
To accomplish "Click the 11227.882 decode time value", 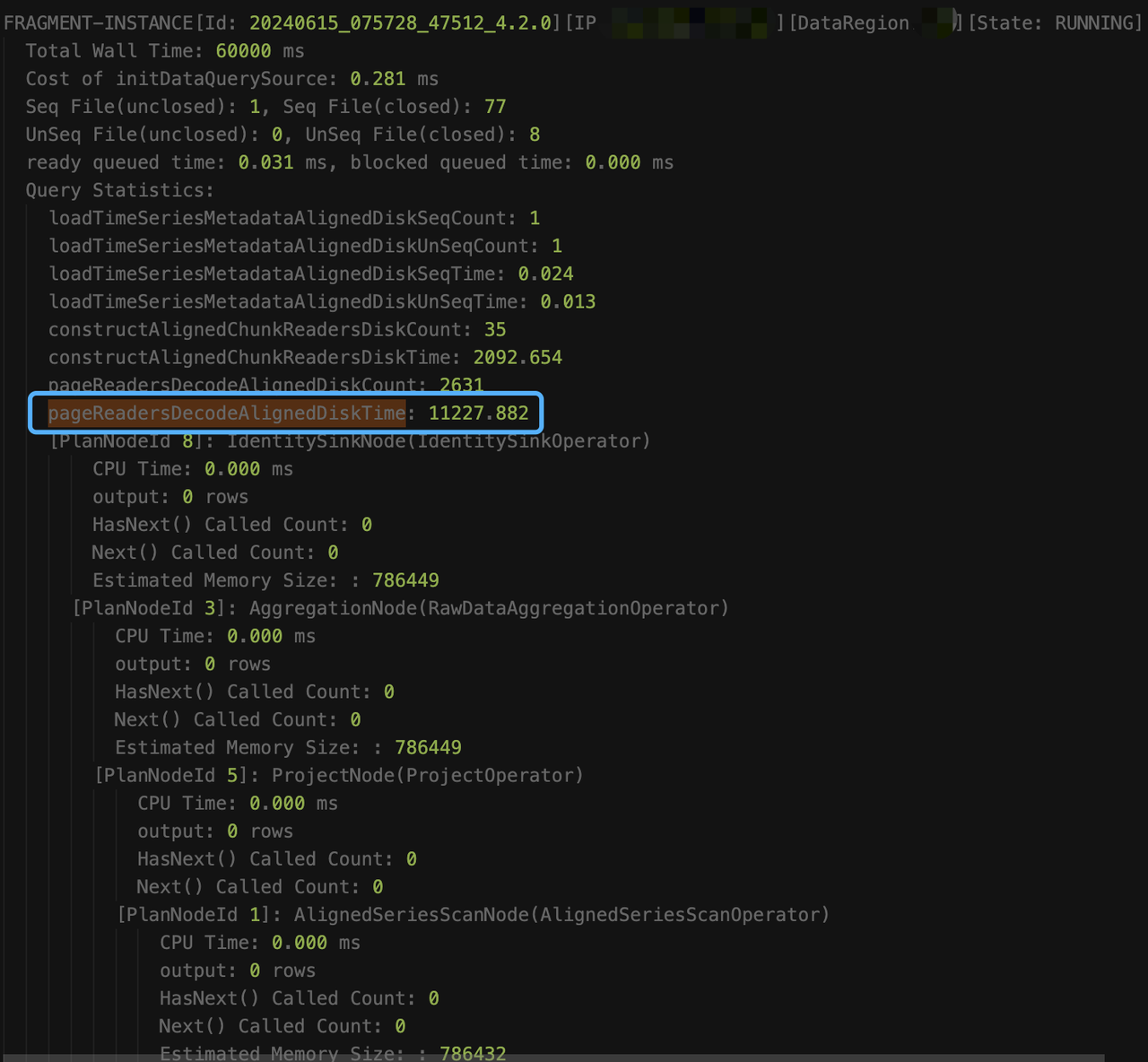I will pyautogui.click(x=478, y=413).
